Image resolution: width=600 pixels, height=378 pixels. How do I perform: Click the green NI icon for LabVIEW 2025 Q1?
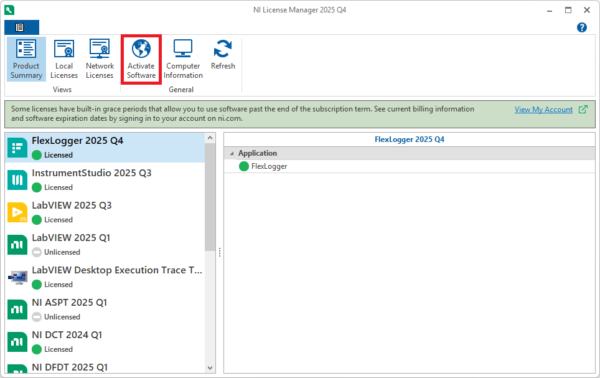coord(17,245)
